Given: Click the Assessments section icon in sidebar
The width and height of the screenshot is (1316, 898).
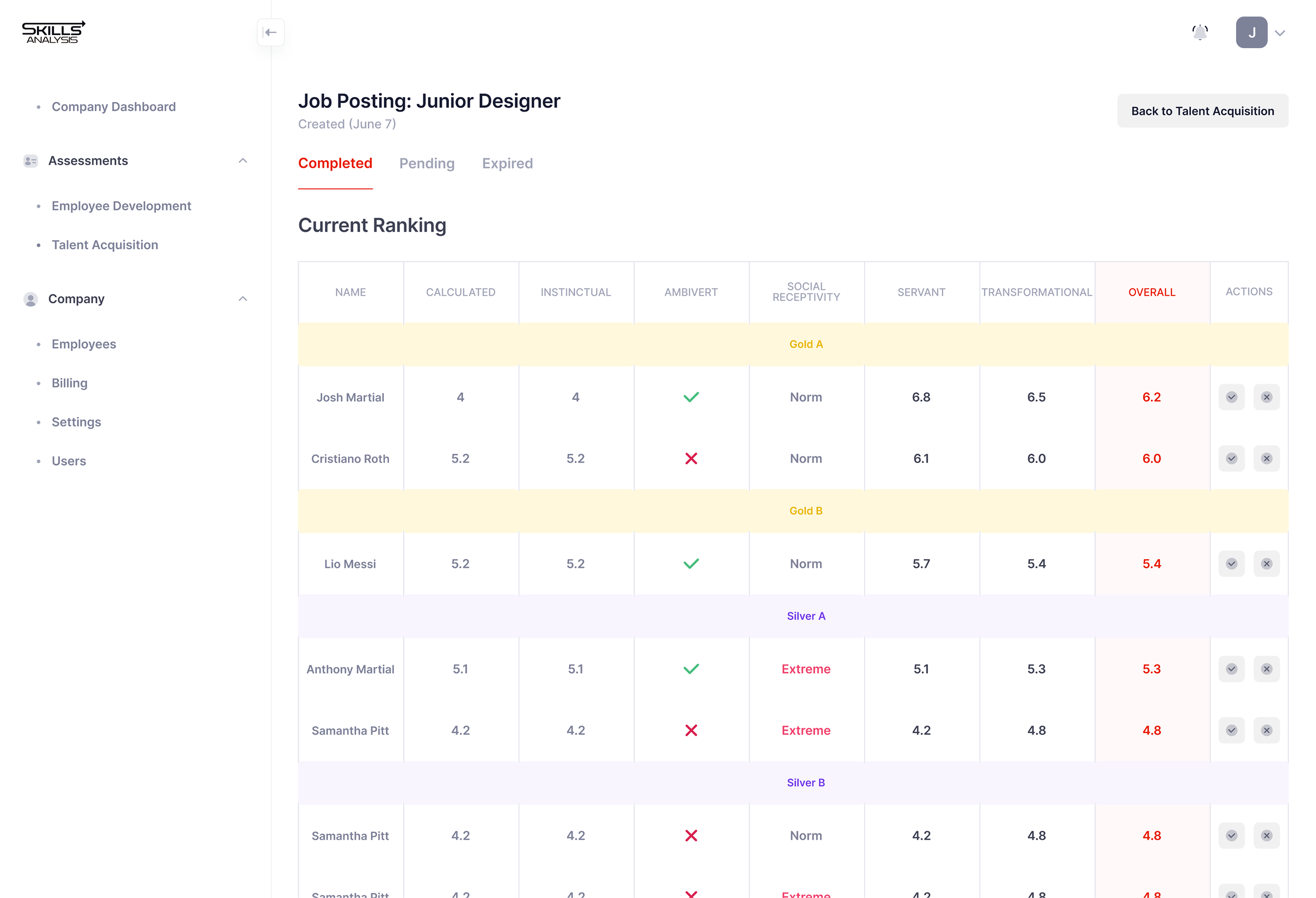Looking at the screenshot, I should [30, 160].
